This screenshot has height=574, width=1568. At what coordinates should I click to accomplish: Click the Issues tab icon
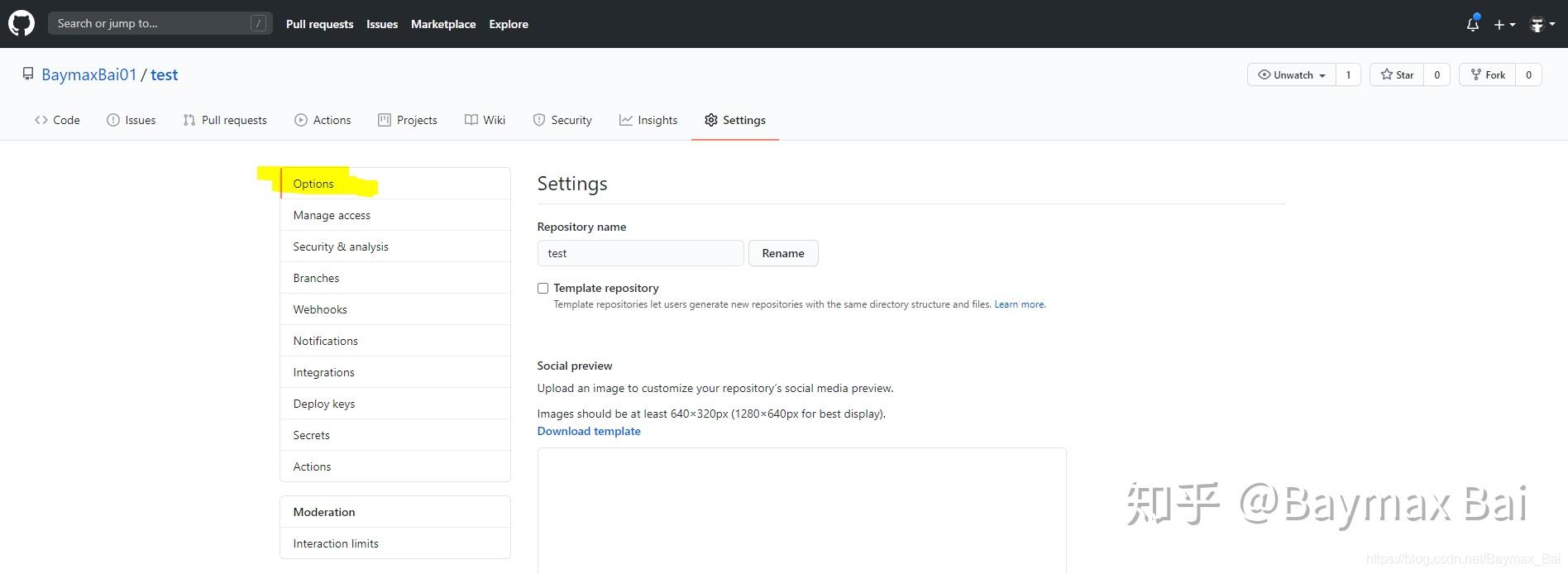pyautogui.click(x=113, y=120)
